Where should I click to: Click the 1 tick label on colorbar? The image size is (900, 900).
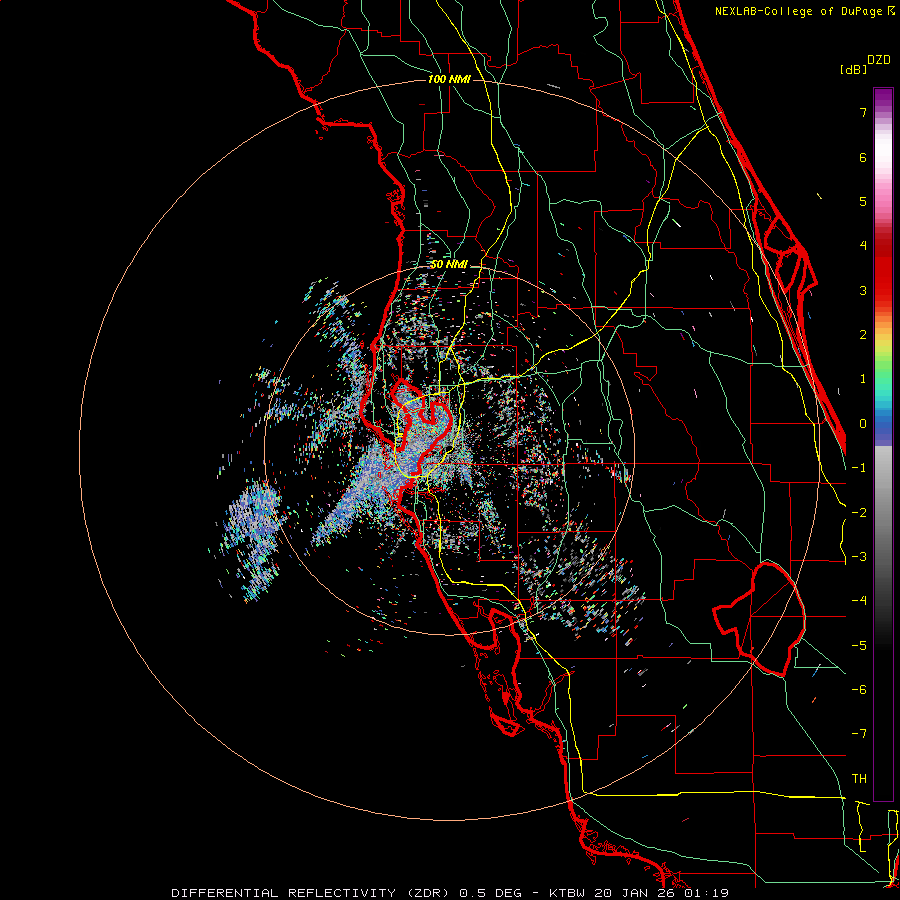tap(863, 379)
